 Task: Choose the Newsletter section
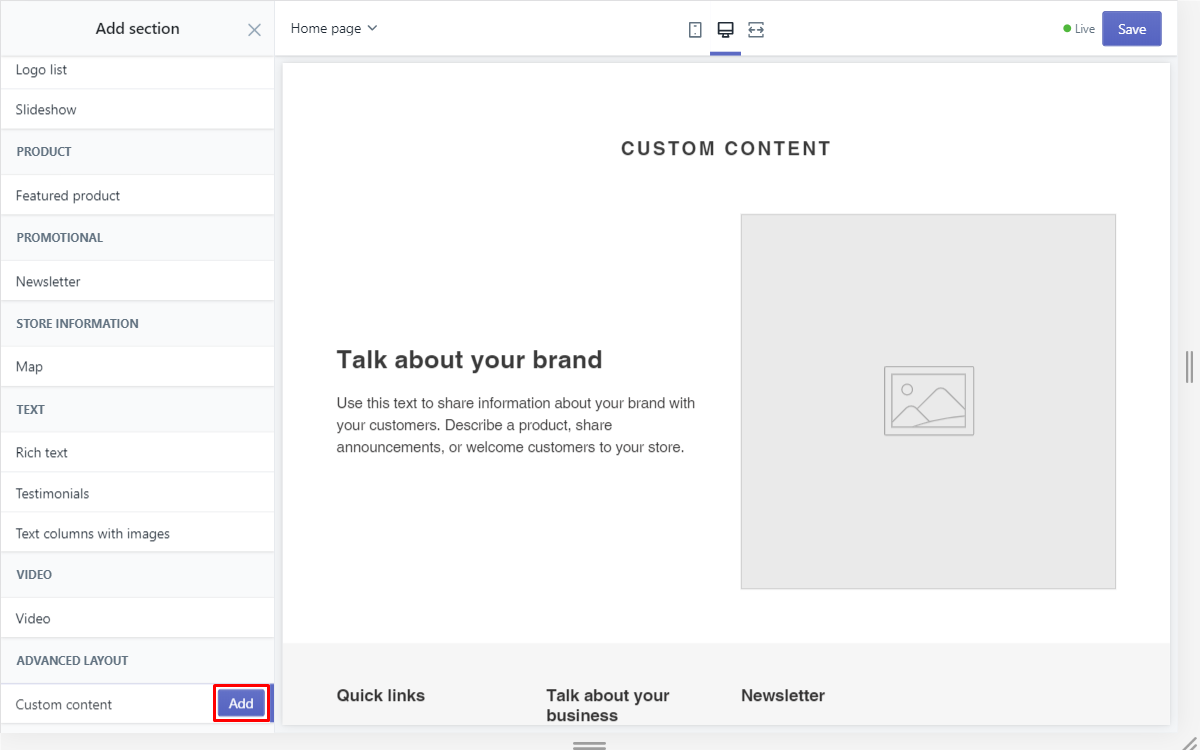[x=137, y=282]
